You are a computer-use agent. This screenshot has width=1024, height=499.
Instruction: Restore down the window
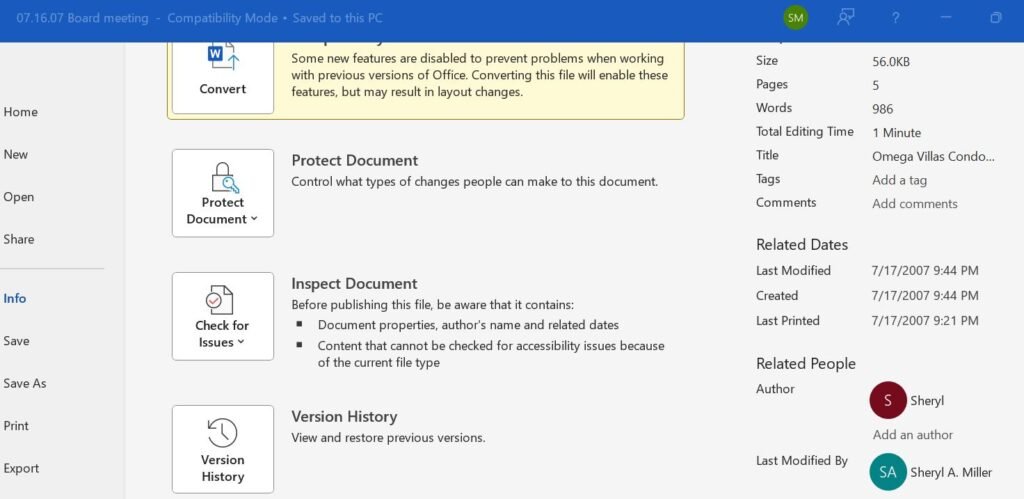996,18
